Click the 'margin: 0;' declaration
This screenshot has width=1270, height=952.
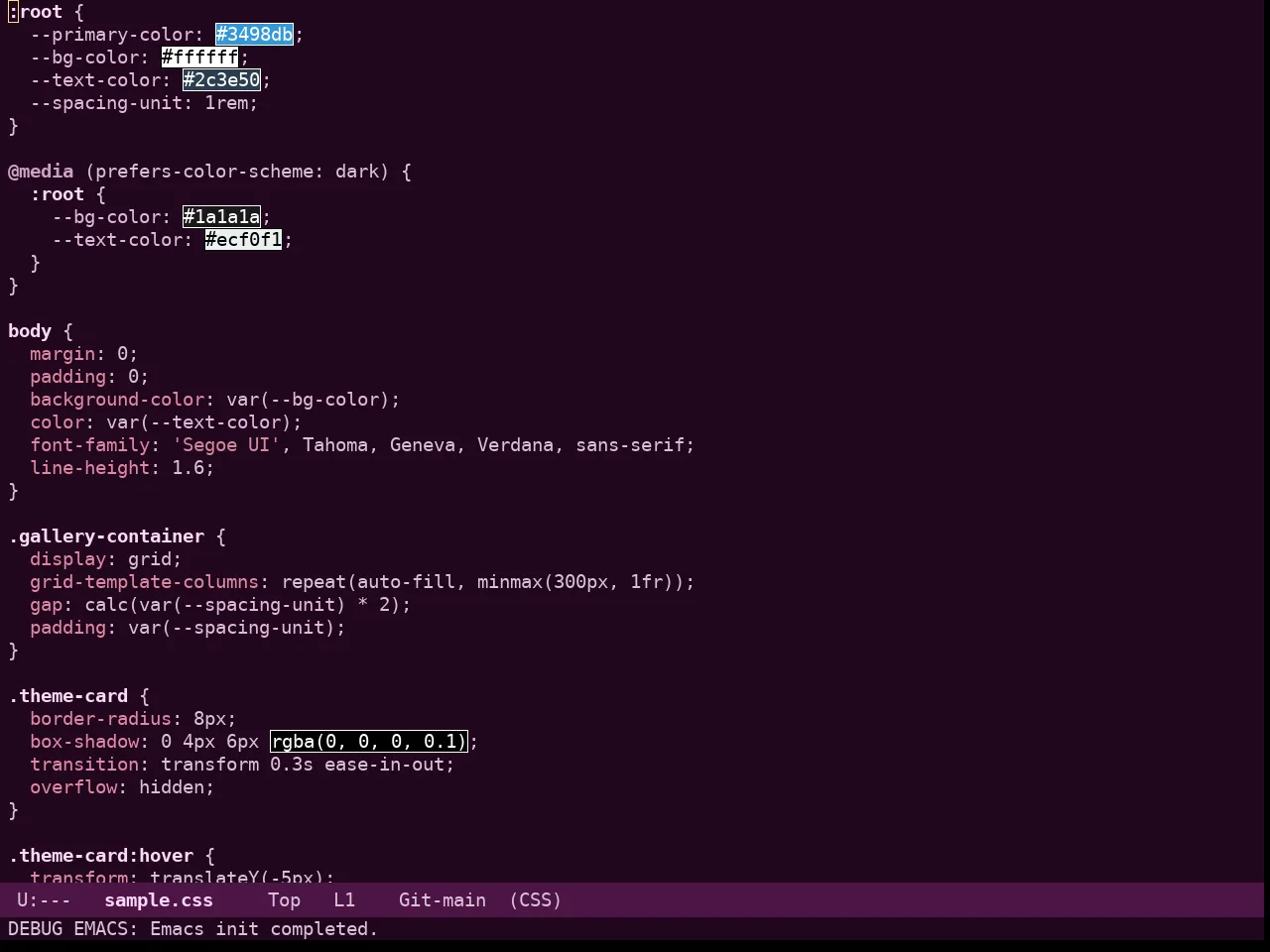84,354
